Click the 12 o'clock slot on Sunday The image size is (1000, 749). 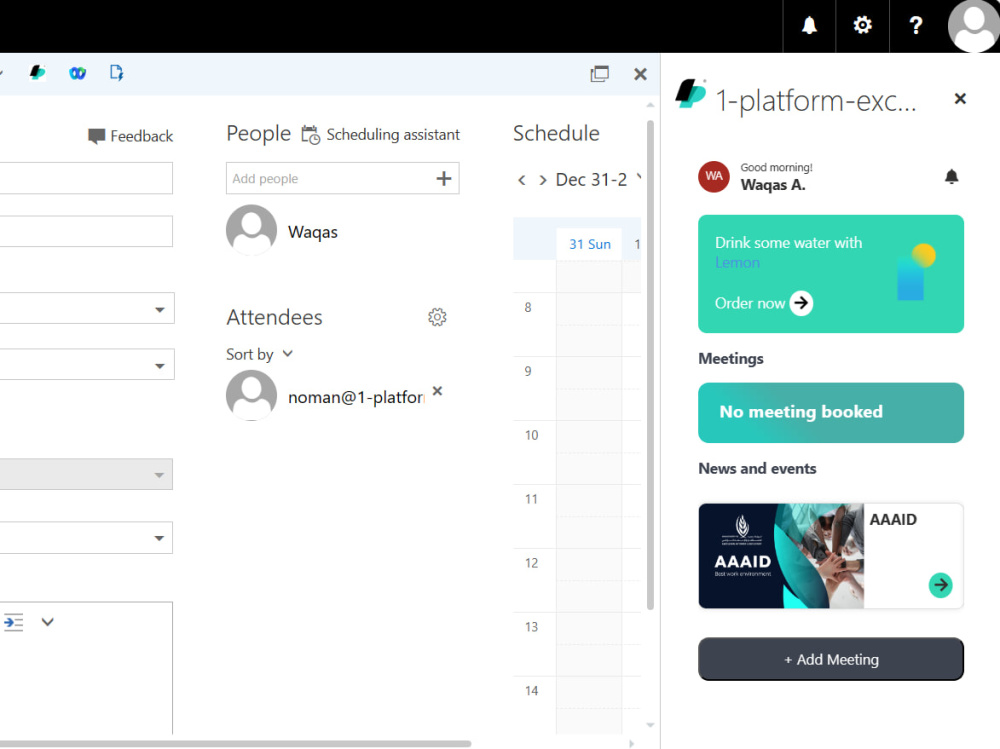pos(589,581)
